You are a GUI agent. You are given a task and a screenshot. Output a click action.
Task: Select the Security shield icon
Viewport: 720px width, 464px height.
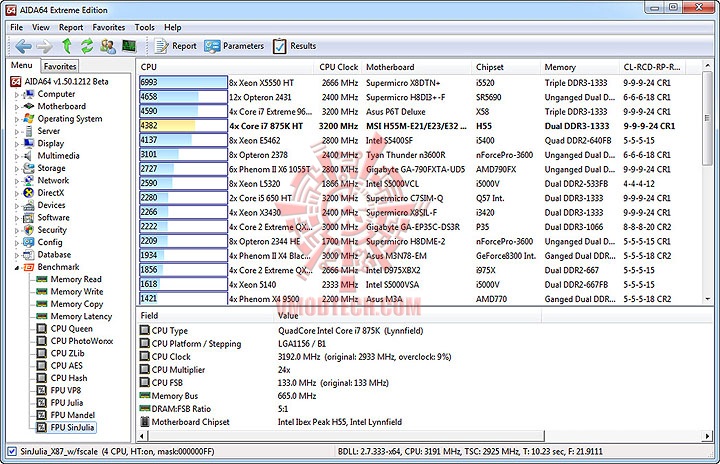tap(28, 230)
